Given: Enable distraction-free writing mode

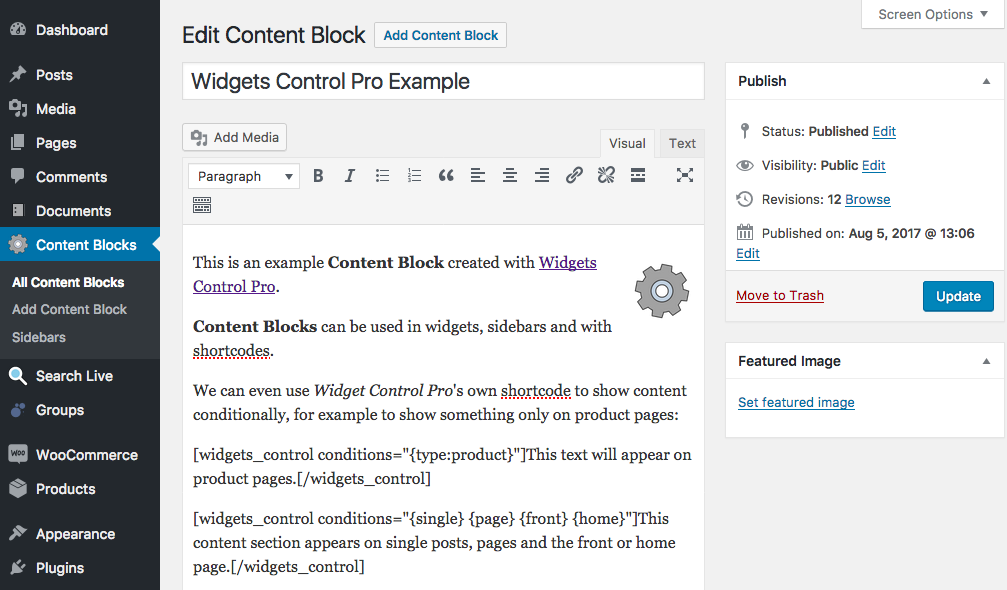Looking at the screenshot, I should click(x=685, y=175).
